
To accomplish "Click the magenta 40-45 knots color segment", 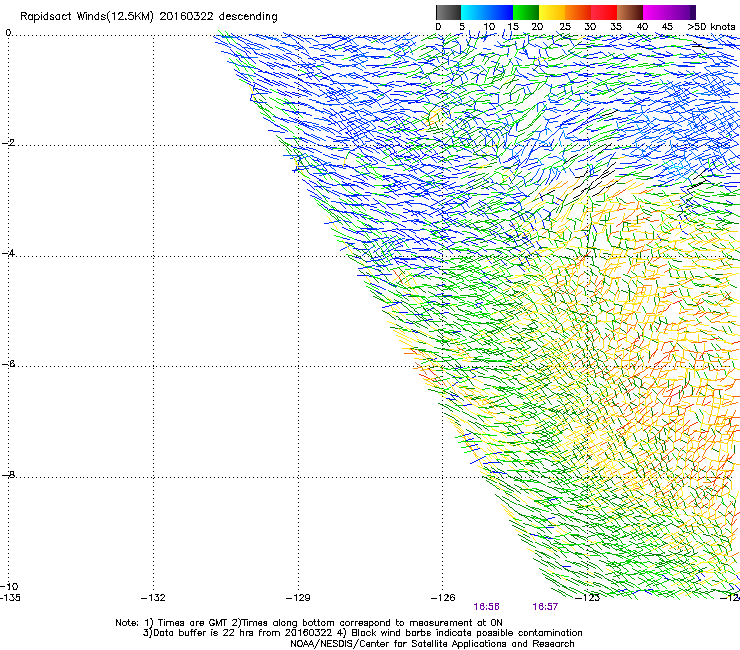I will tap(656, 12).
